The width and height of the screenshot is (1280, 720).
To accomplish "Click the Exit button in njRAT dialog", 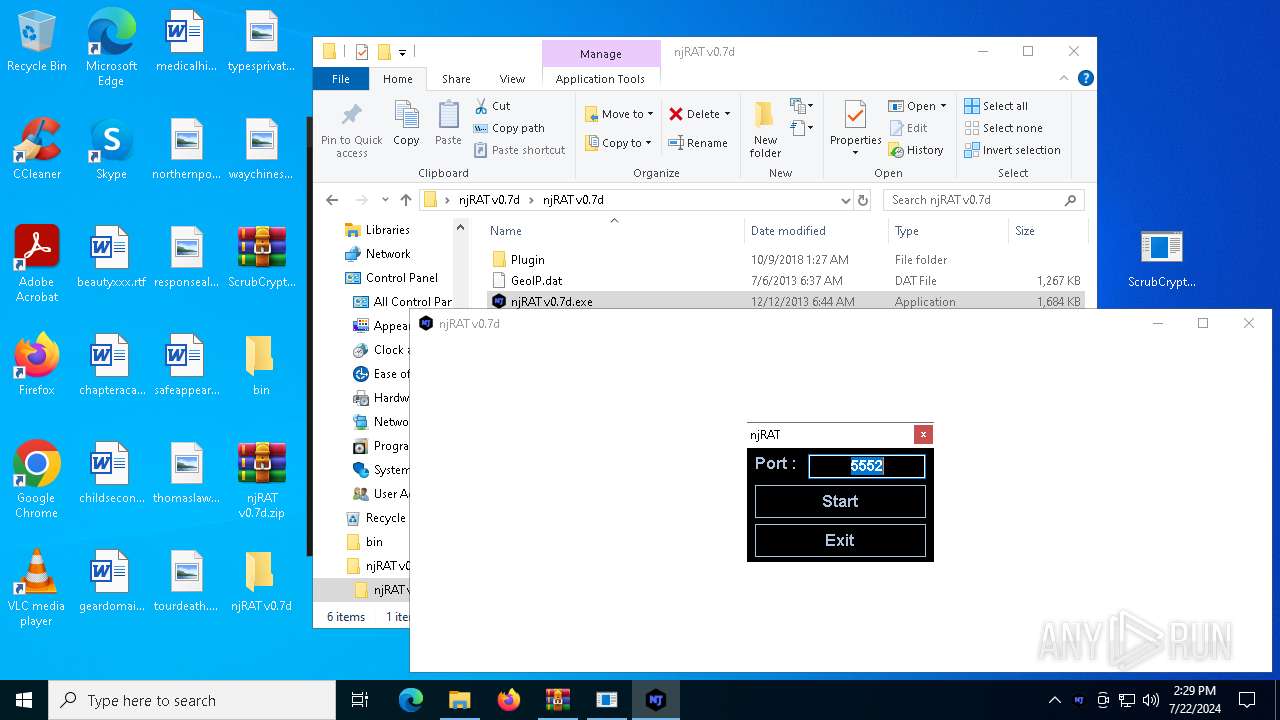I will coord(840,540).
